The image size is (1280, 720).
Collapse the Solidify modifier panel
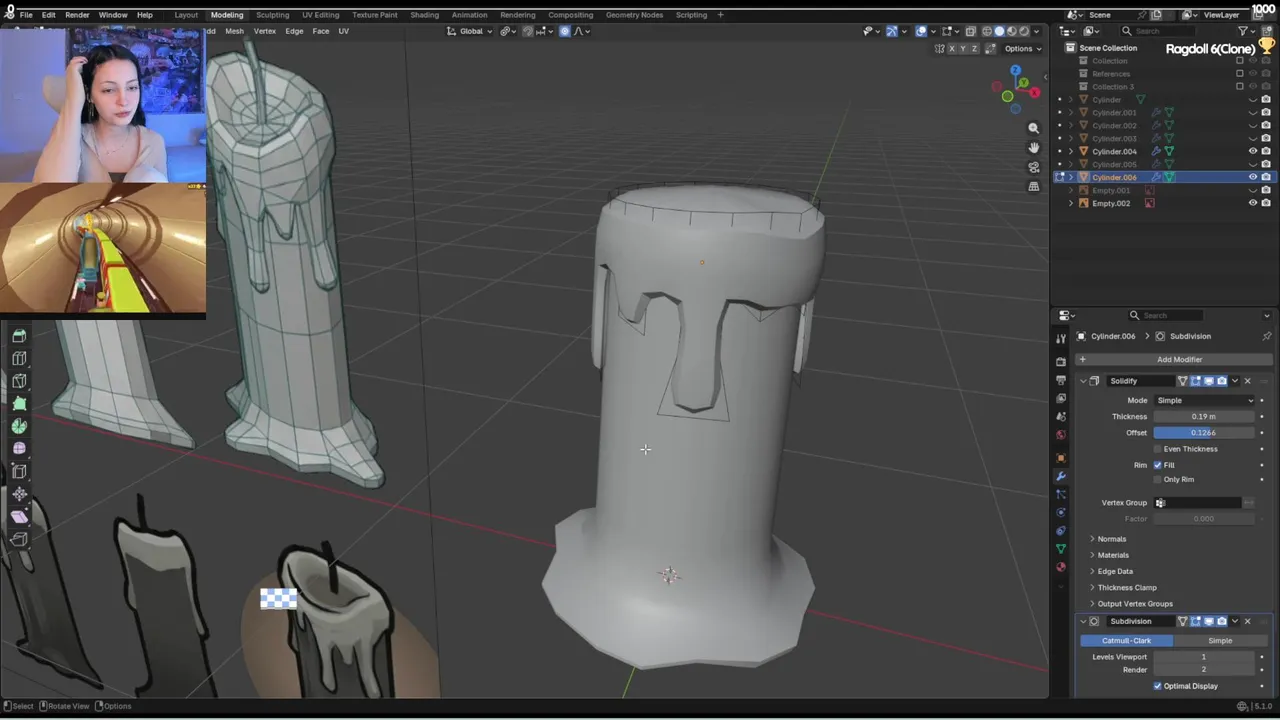point(1082,381)
